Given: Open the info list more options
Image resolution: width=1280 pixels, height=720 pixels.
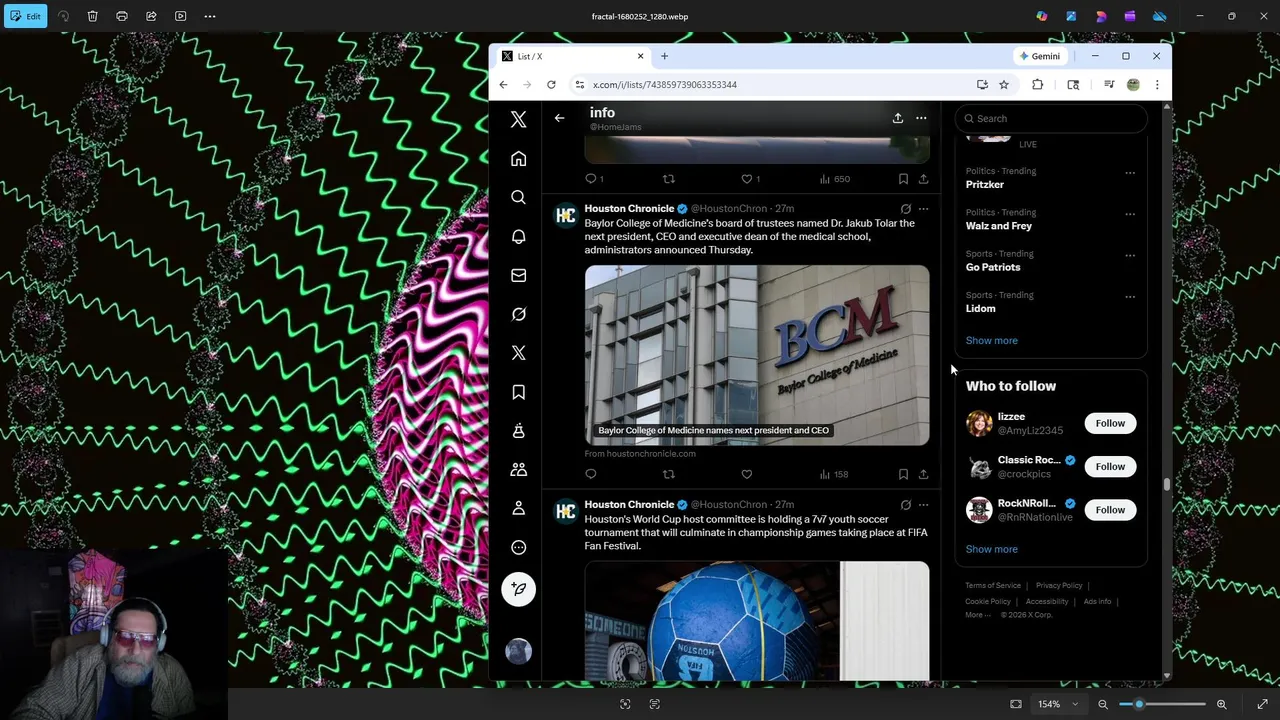Looking at the screenshot, I should click(x=921, y=118).
